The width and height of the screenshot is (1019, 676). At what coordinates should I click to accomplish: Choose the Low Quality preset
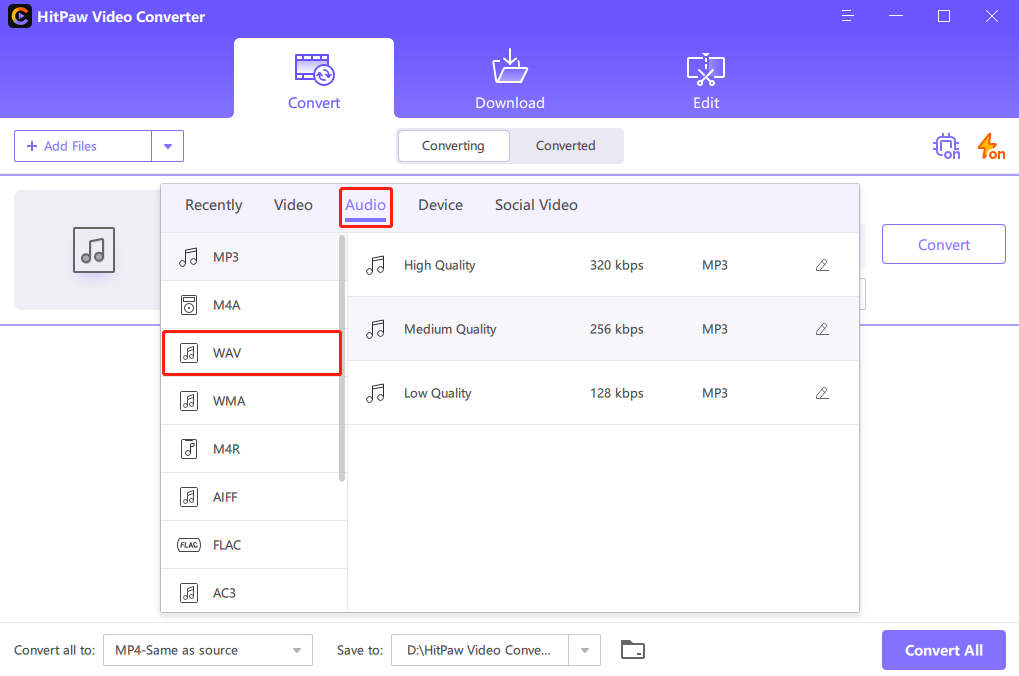click(x=603, y=393)
